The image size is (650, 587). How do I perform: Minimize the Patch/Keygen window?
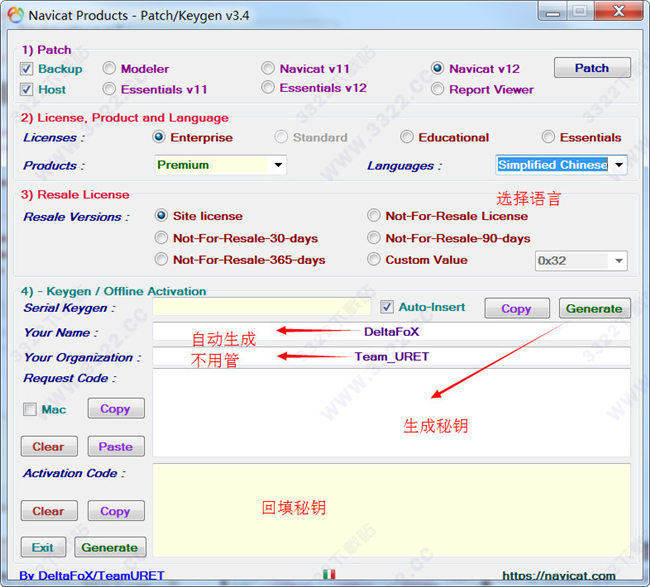(553, 12)
